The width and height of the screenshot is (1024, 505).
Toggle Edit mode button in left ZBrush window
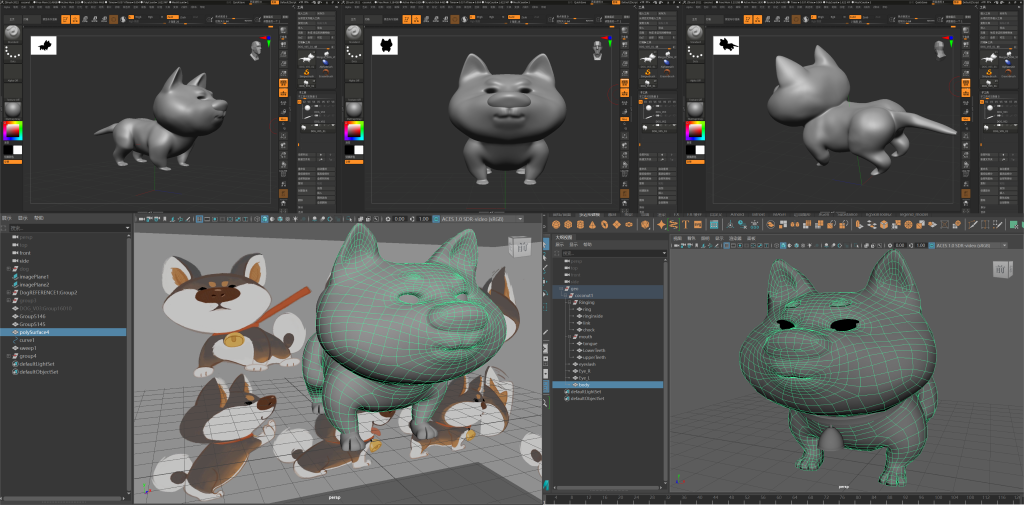65,20
